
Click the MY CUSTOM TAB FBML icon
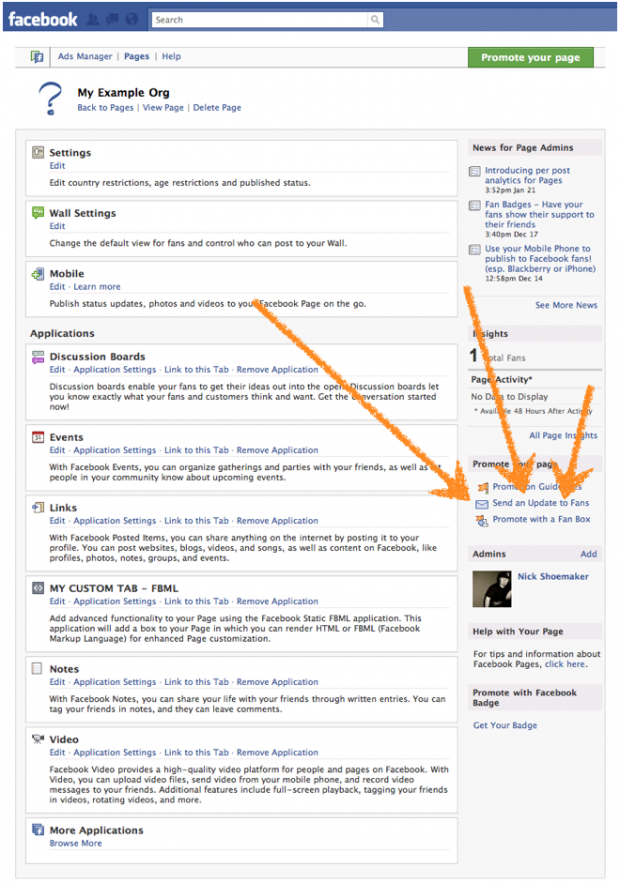(x=38, y=588)
